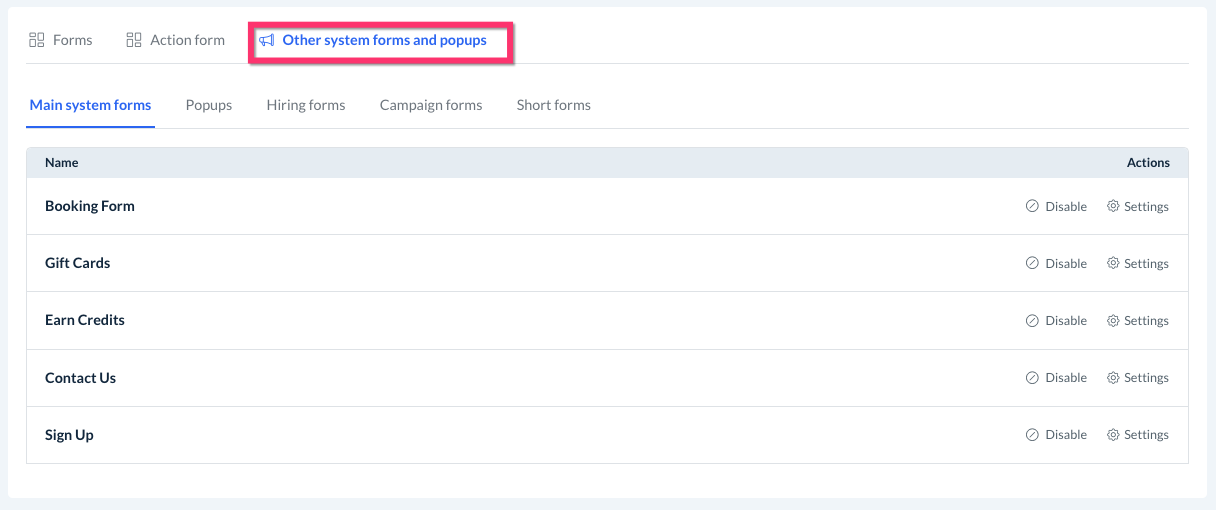Click the Forms tab grid icon
This screenshot has height=510, width=1216.
[x=37, y=40]
